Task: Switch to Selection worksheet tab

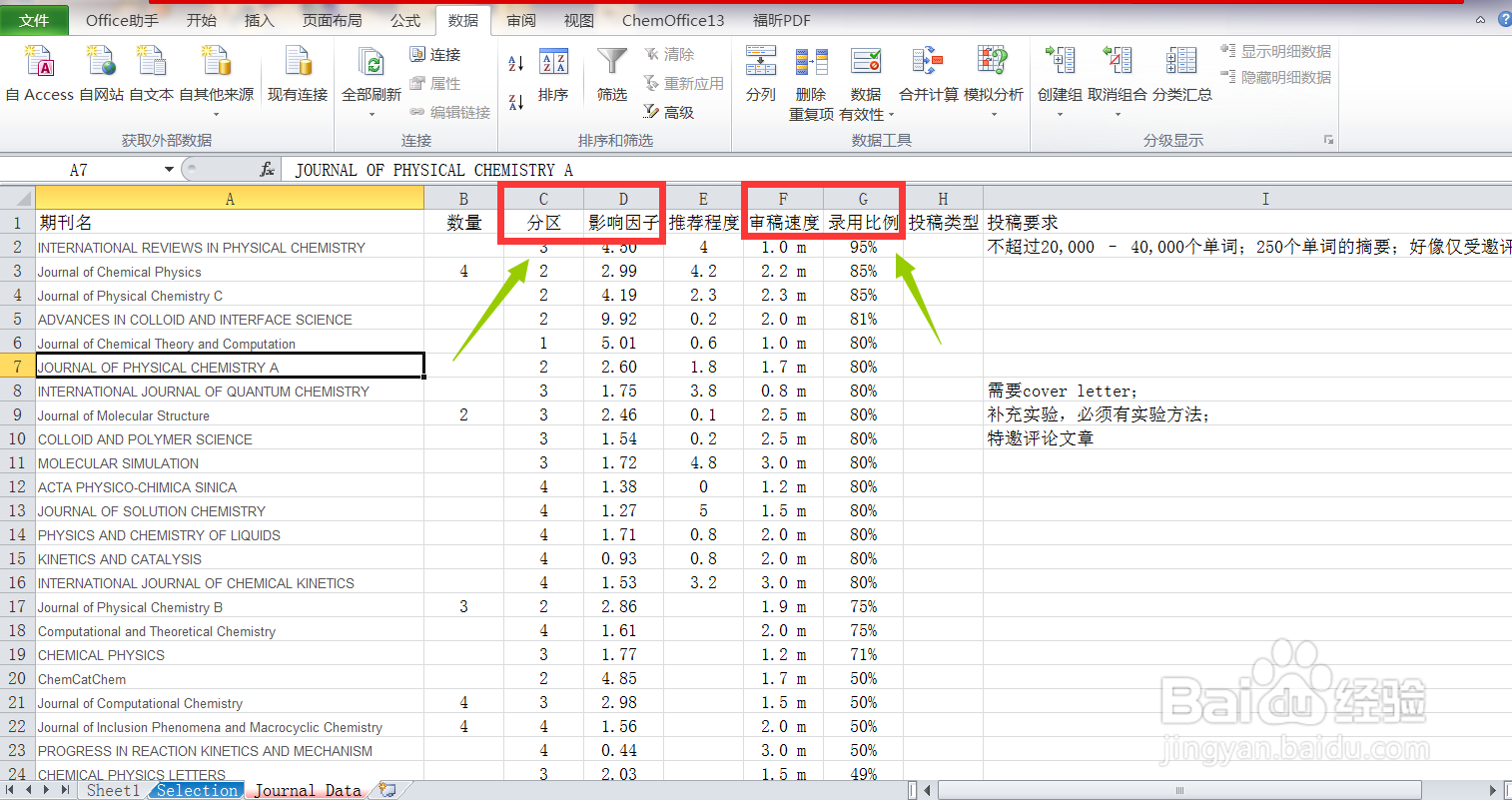Action: [197, 790]
